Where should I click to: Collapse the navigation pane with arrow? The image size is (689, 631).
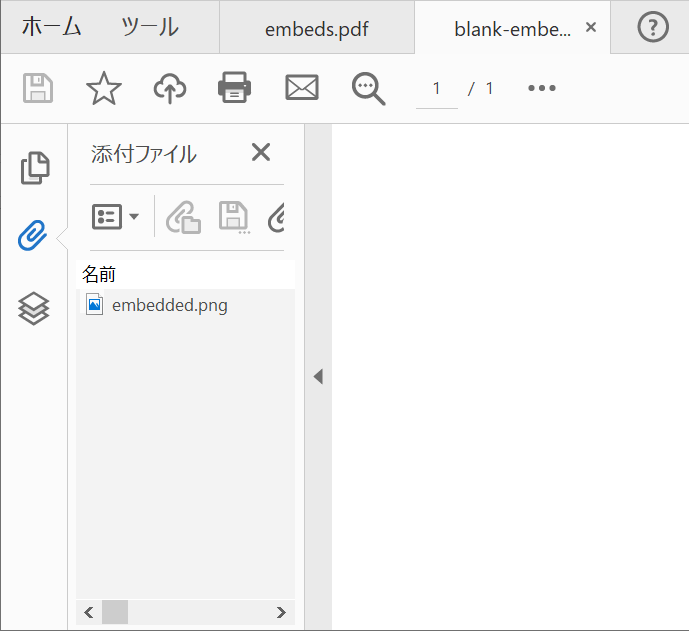[318, 377]
